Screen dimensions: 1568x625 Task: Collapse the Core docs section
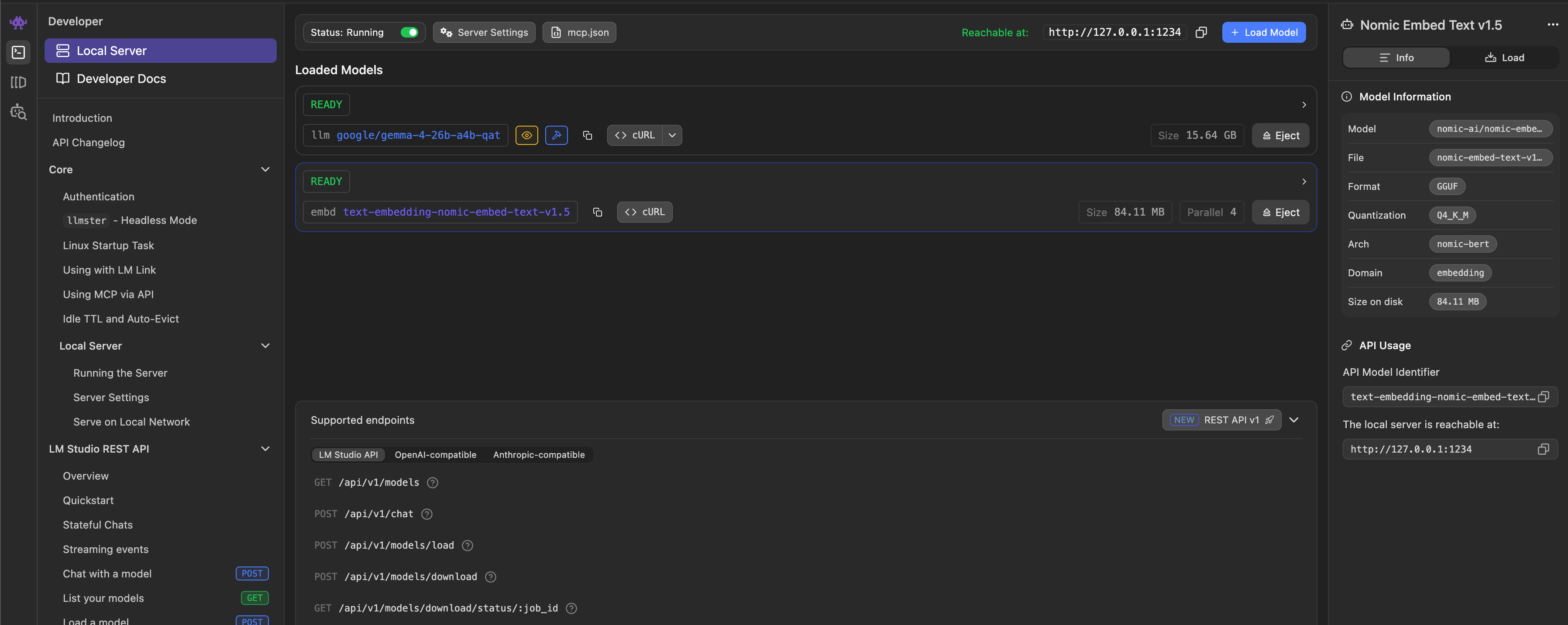(x=265, y=169)
